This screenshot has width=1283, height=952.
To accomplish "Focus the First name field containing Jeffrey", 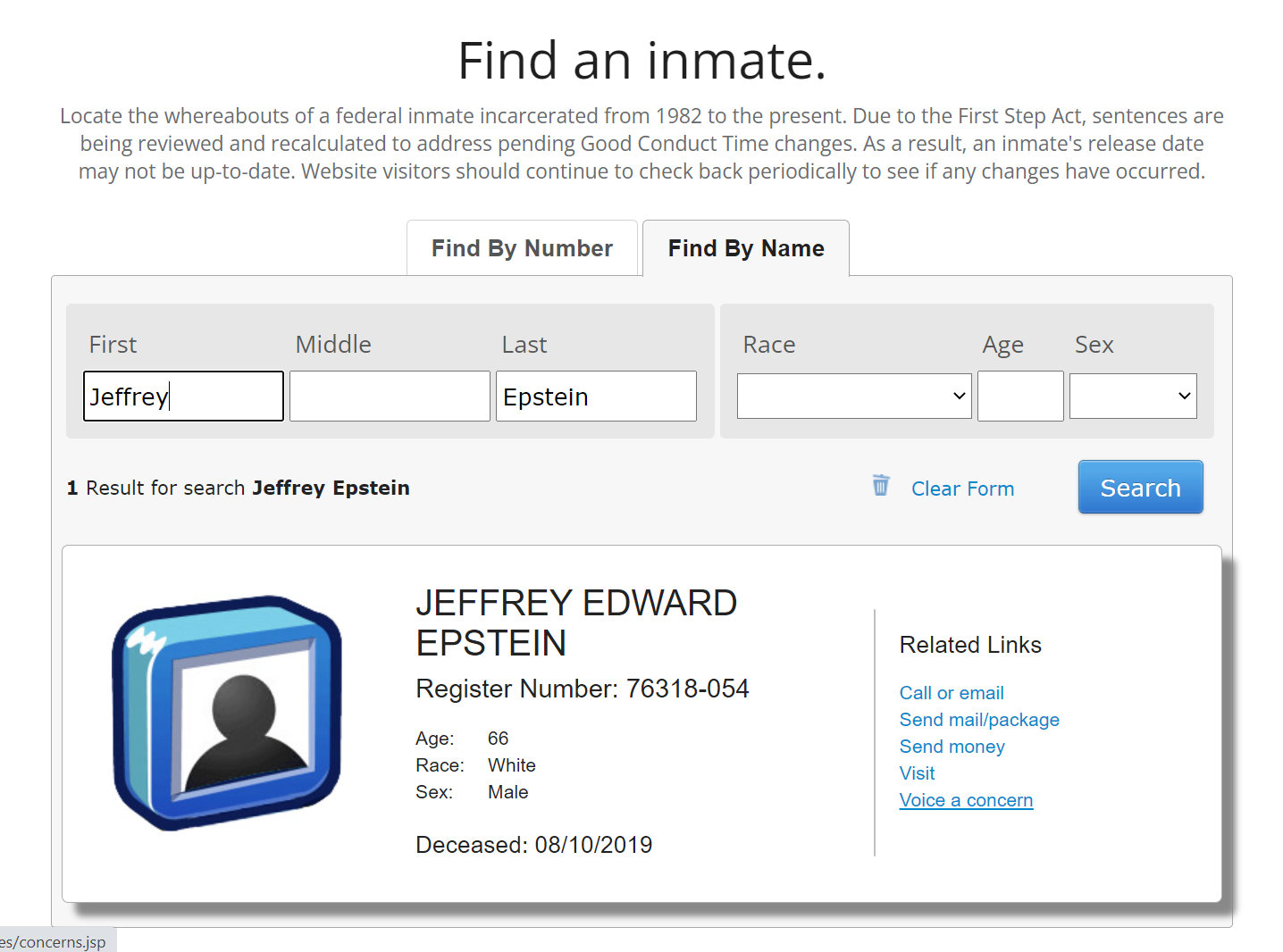I will pyautogui.click(x=183, y=396).
